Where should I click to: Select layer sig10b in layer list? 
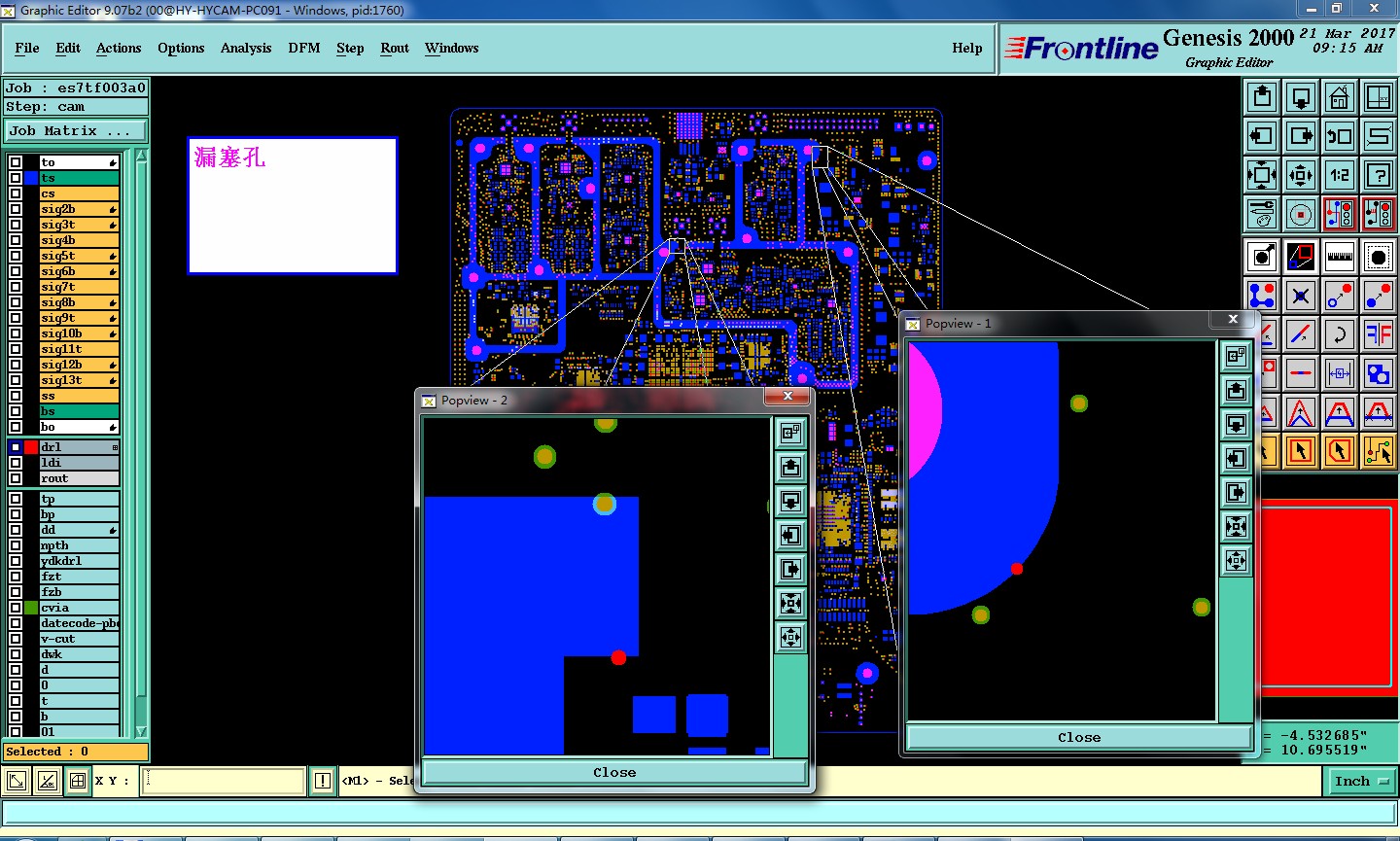pyautogui.click(x=79, y=333)
